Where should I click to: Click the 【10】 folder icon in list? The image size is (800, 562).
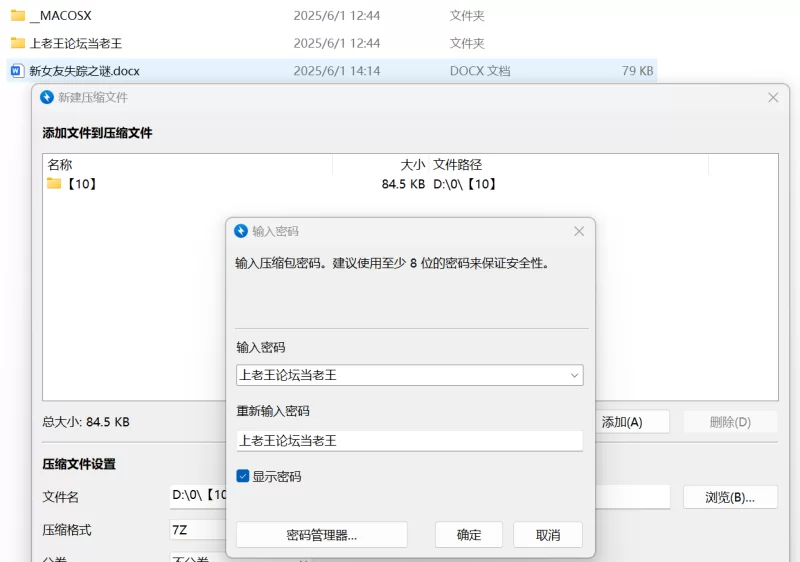tap(54, 183)
